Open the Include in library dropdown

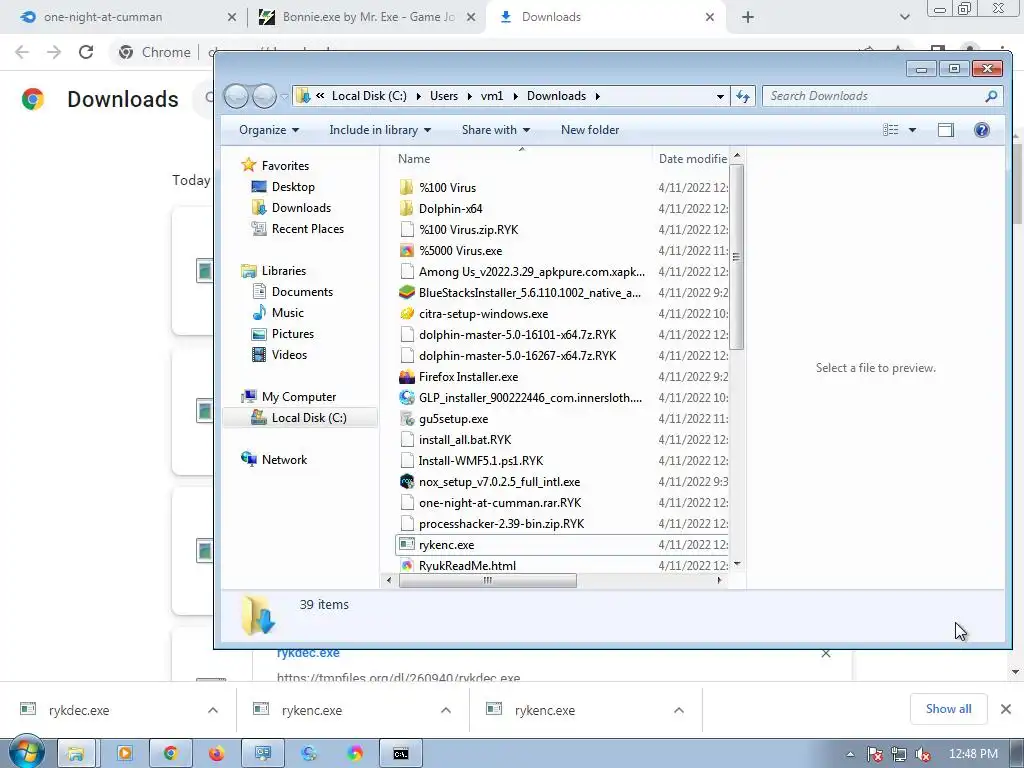click(x=380, y=130)
